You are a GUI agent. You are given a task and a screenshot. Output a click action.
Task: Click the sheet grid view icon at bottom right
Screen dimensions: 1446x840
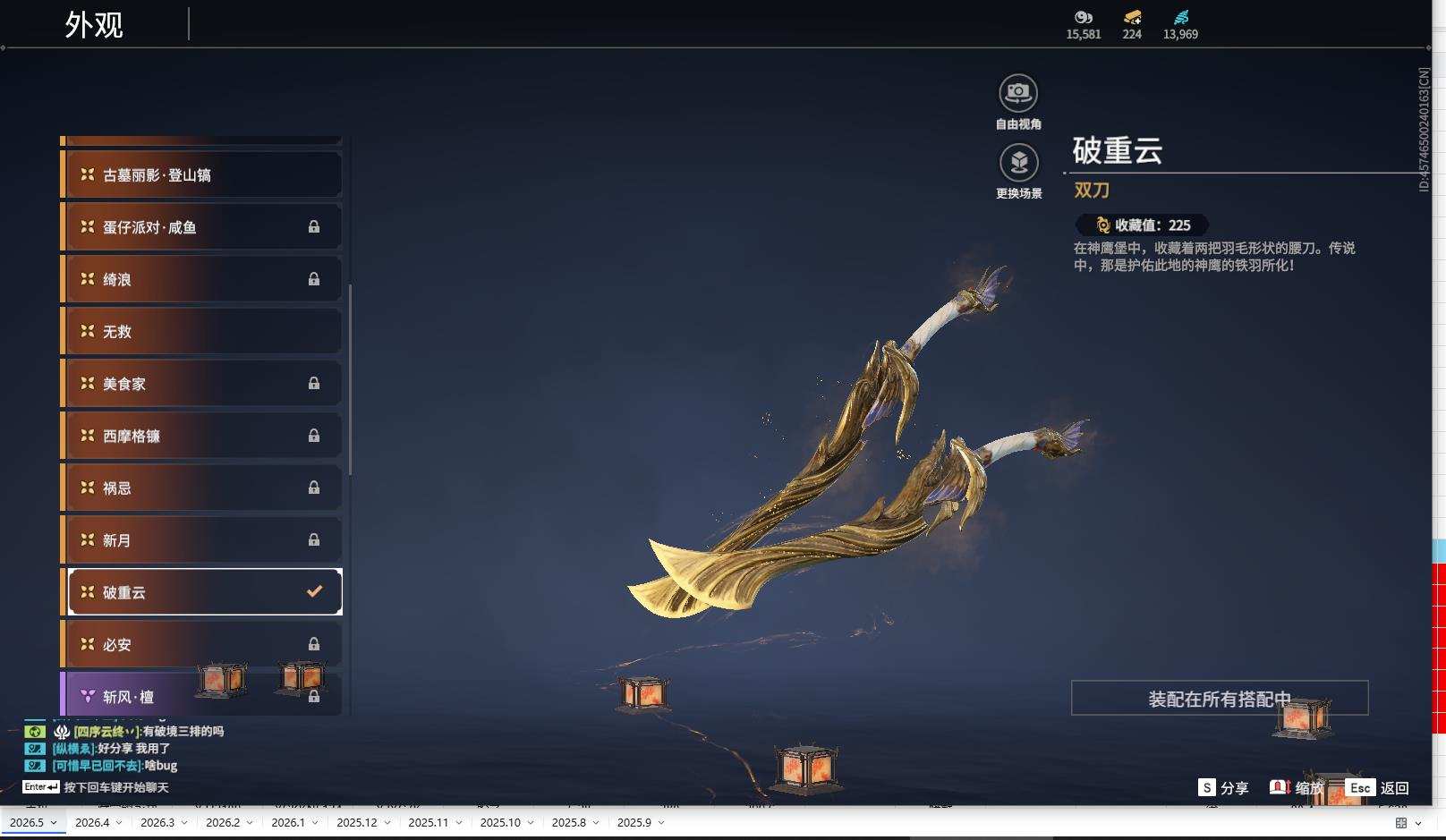click(x=1401, y=823)
